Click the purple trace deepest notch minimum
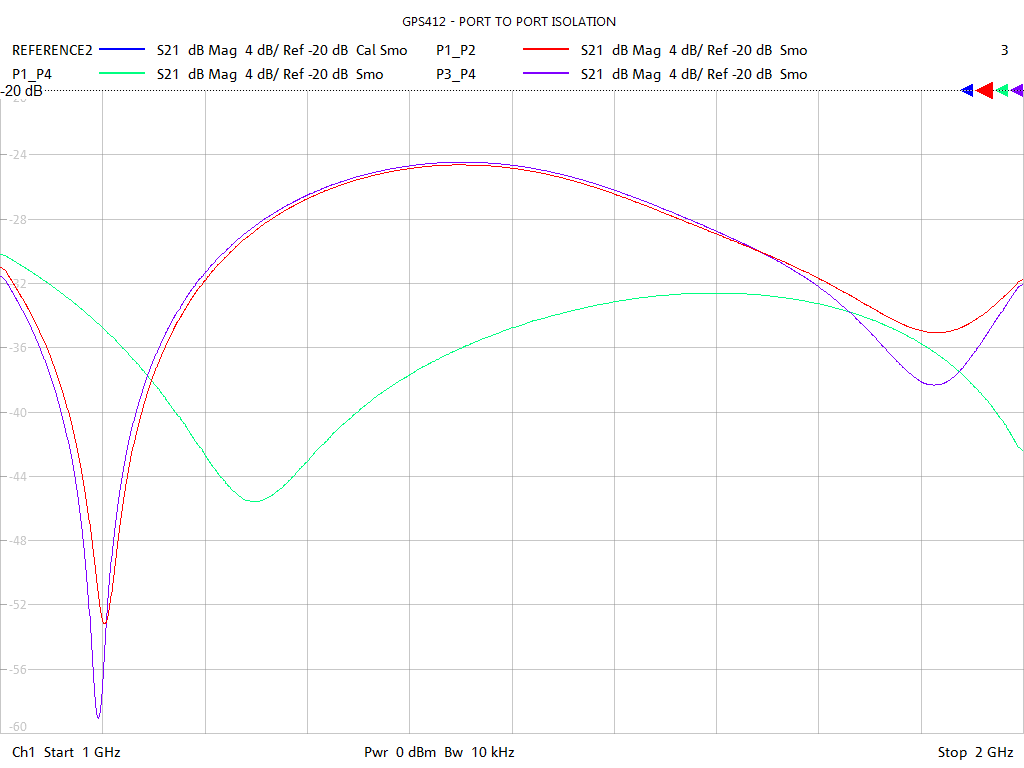 pyautogui.click(x=99, y=718)
